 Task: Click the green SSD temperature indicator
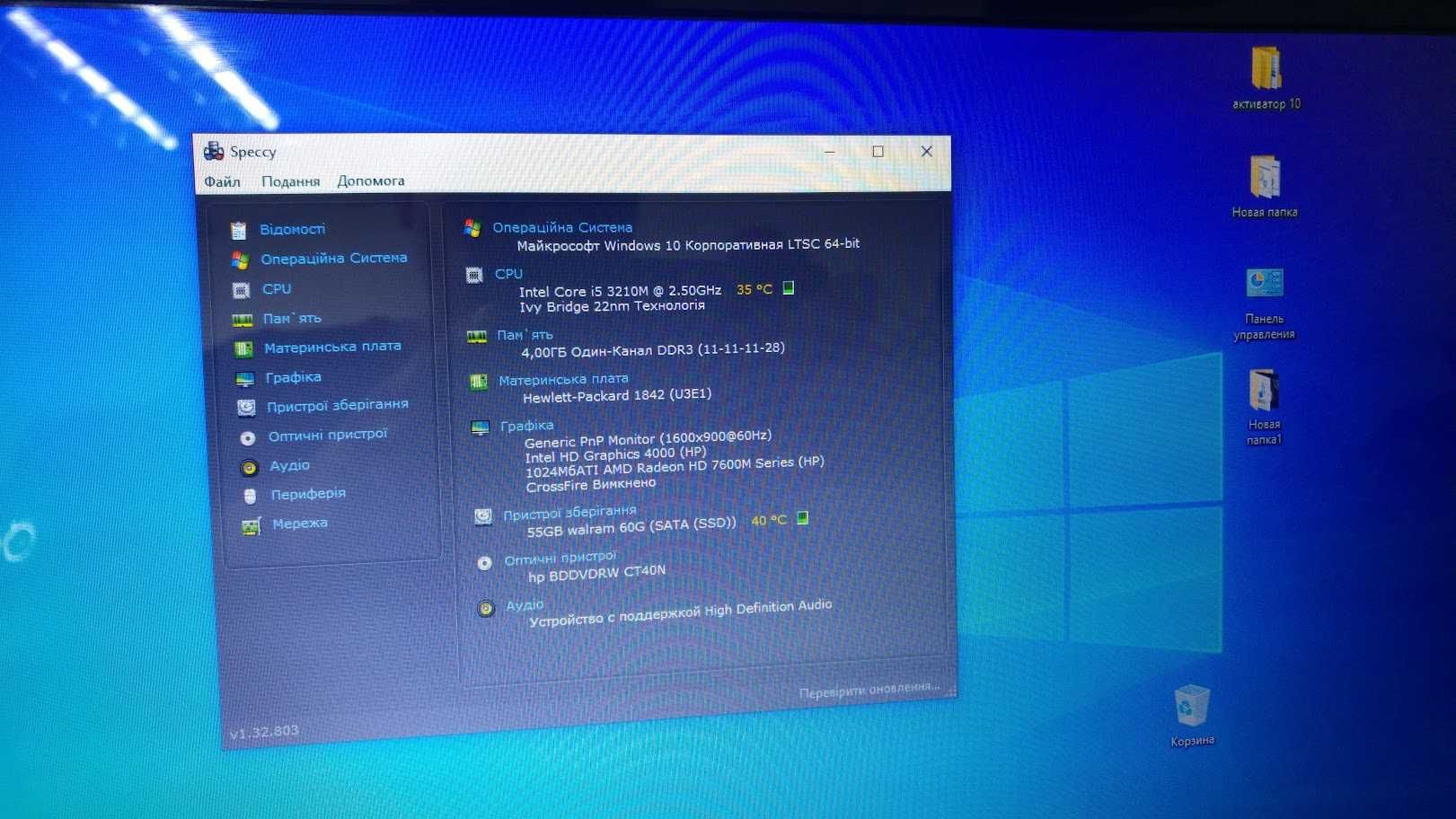click(803, 517)
